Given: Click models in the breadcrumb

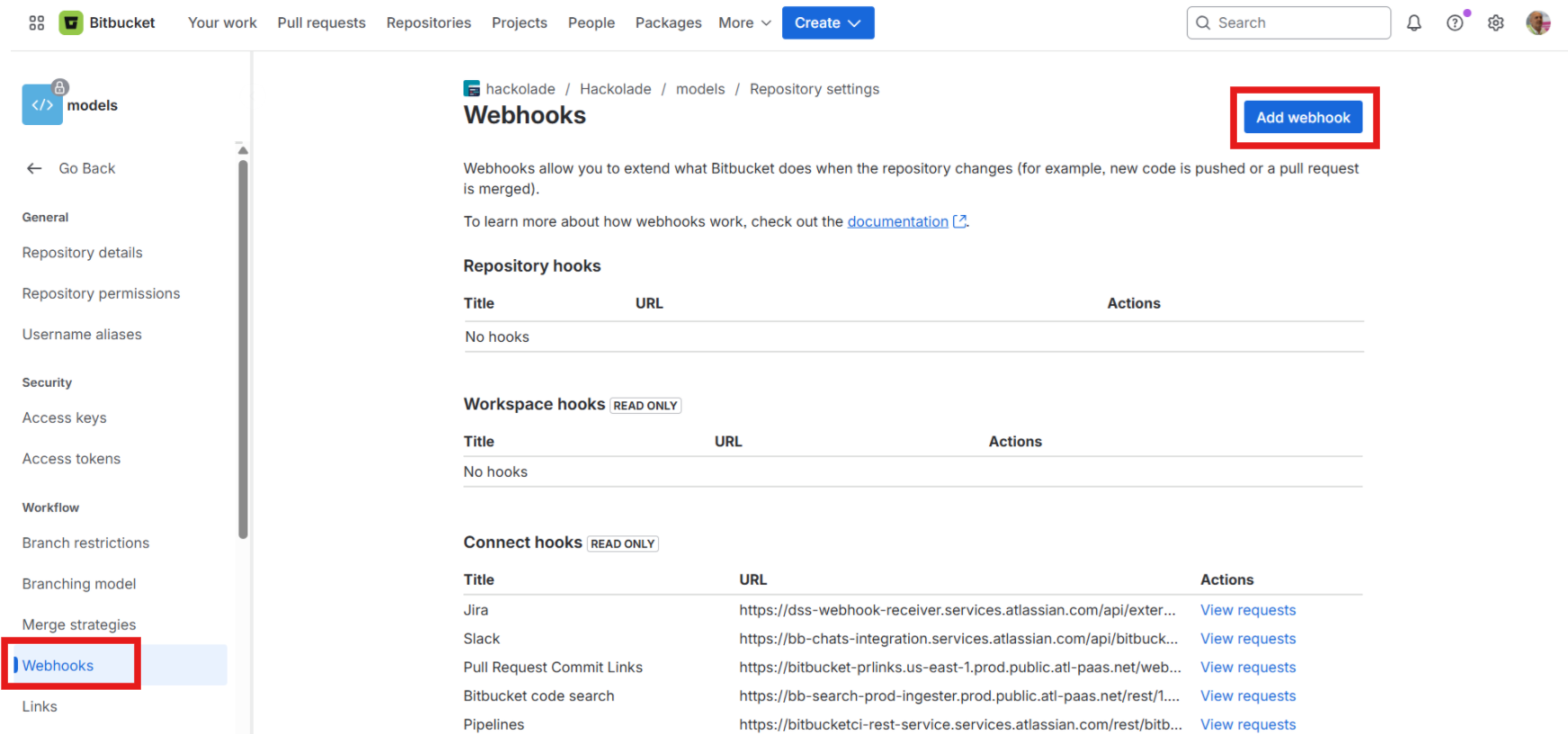Looking at the screenshot, I should pyautogui.click(x=700, y=89).
